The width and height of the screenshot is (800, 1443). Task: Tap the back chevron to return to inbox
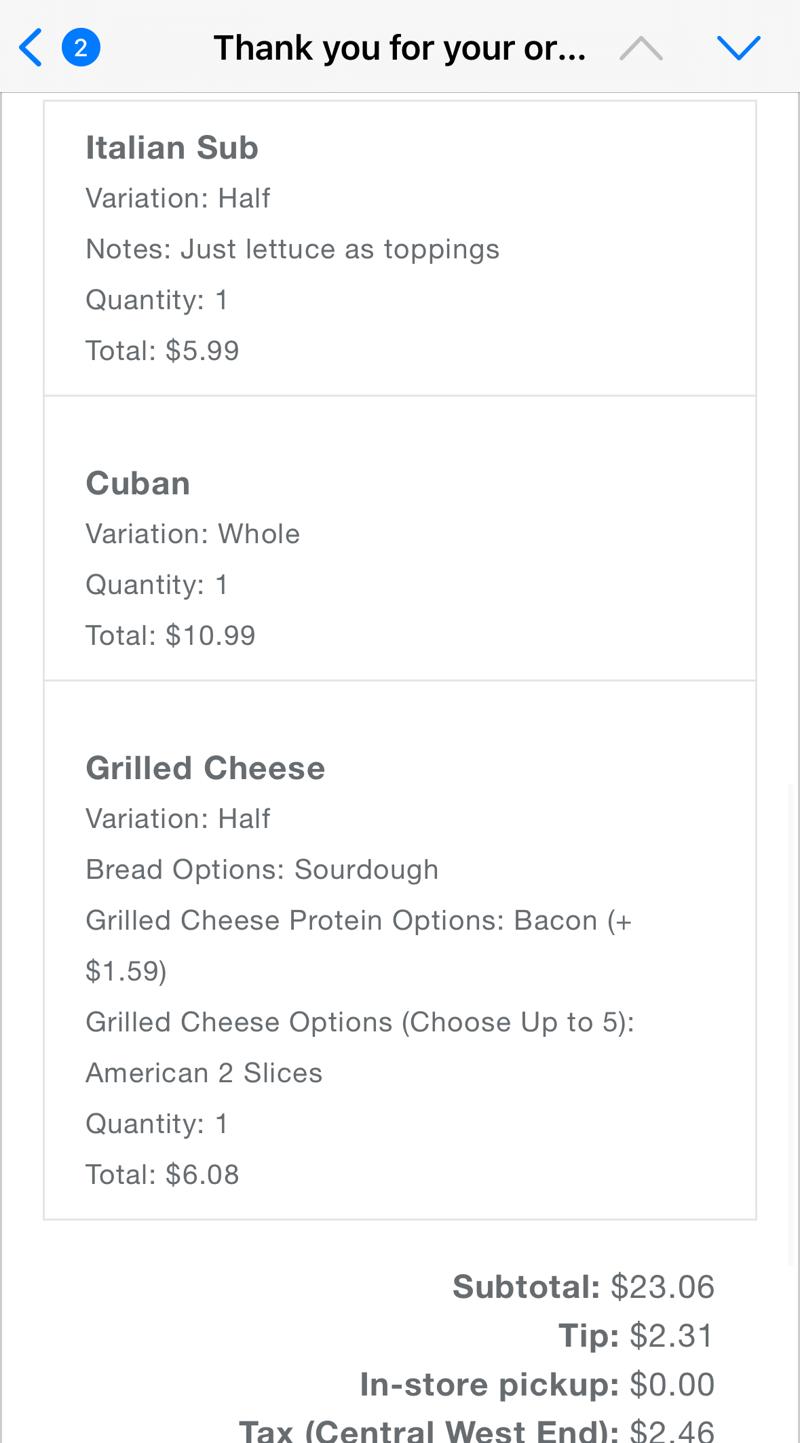(x=31, y=47)
